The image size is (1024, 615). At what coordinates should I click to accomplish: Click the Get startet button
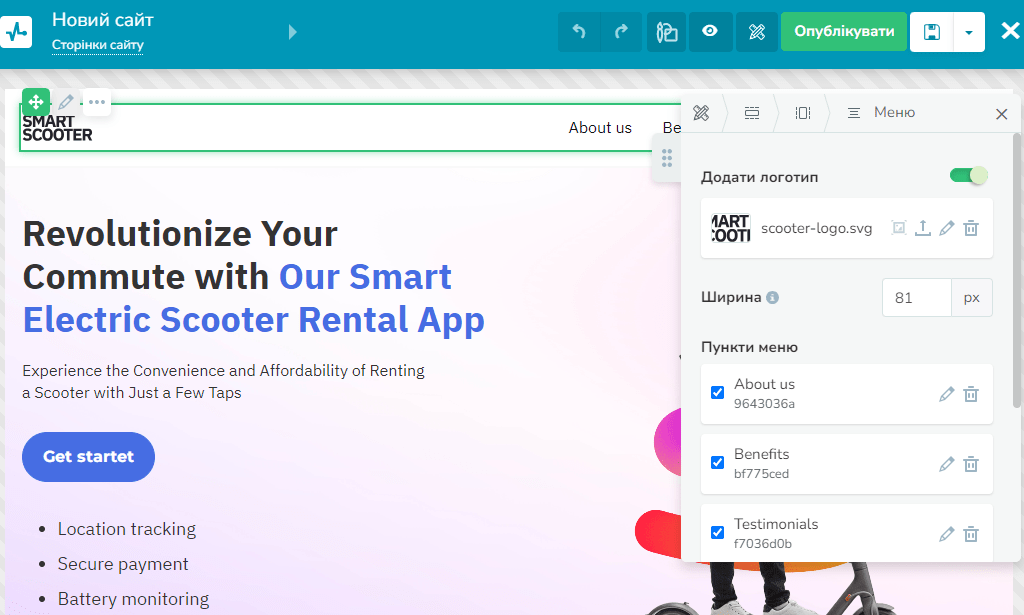[88, 457]
